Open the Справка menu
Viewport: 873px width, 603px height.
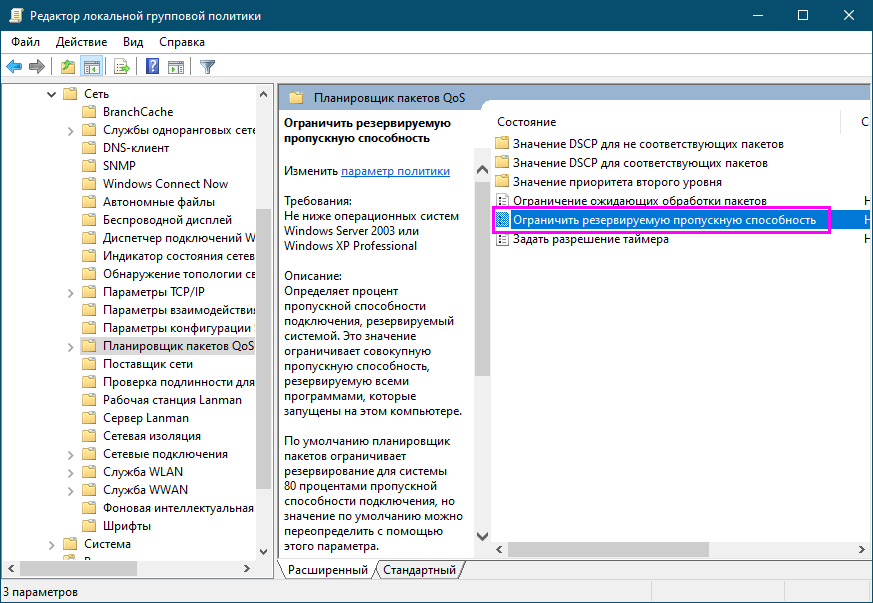coord(182,42)
